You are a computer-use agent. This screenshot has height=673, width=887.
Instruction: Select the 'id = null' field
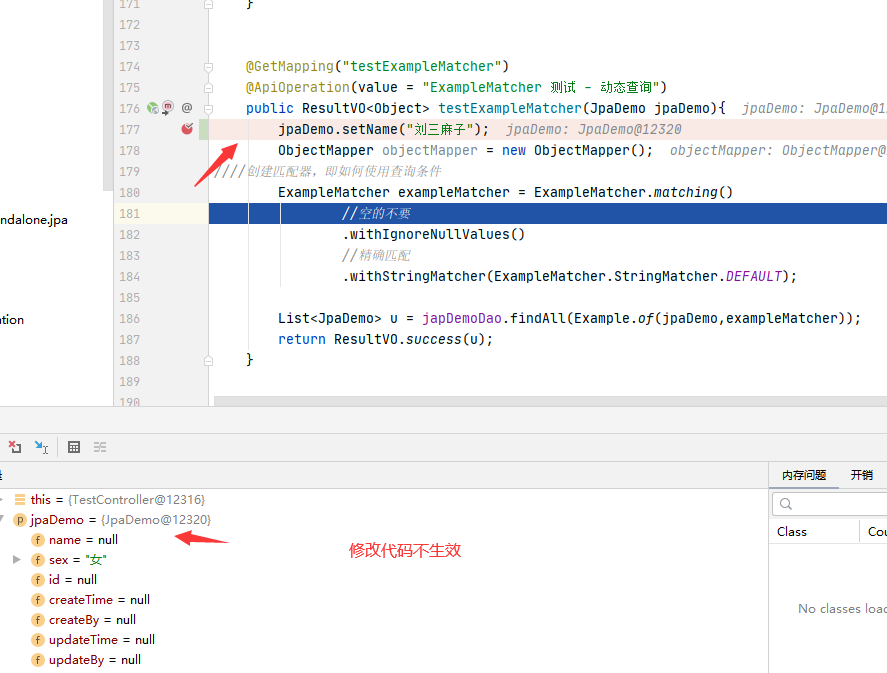tap(72, 580)
